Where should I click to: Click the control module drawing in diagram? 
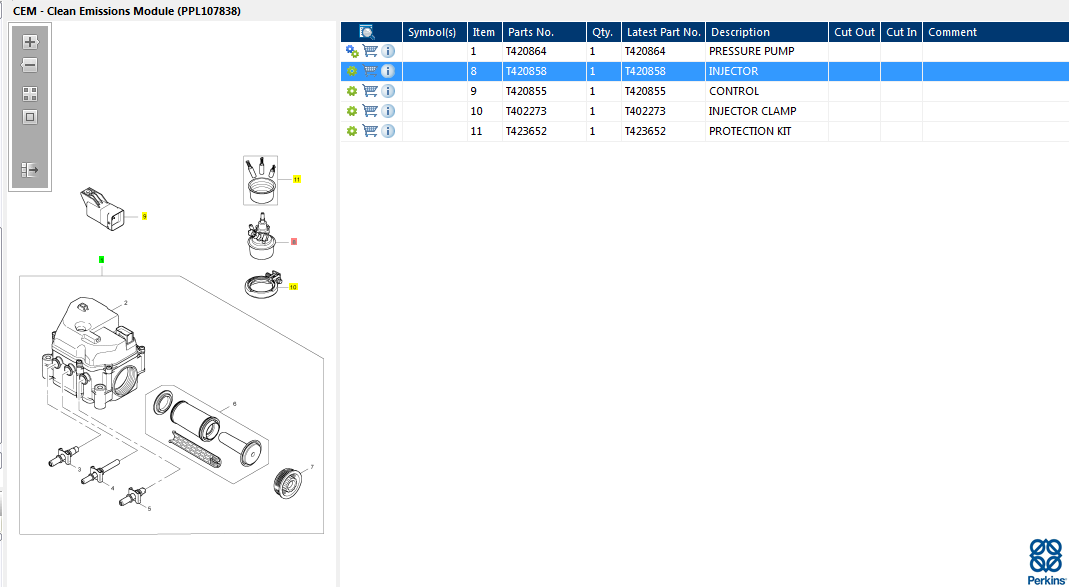point(103,209)
